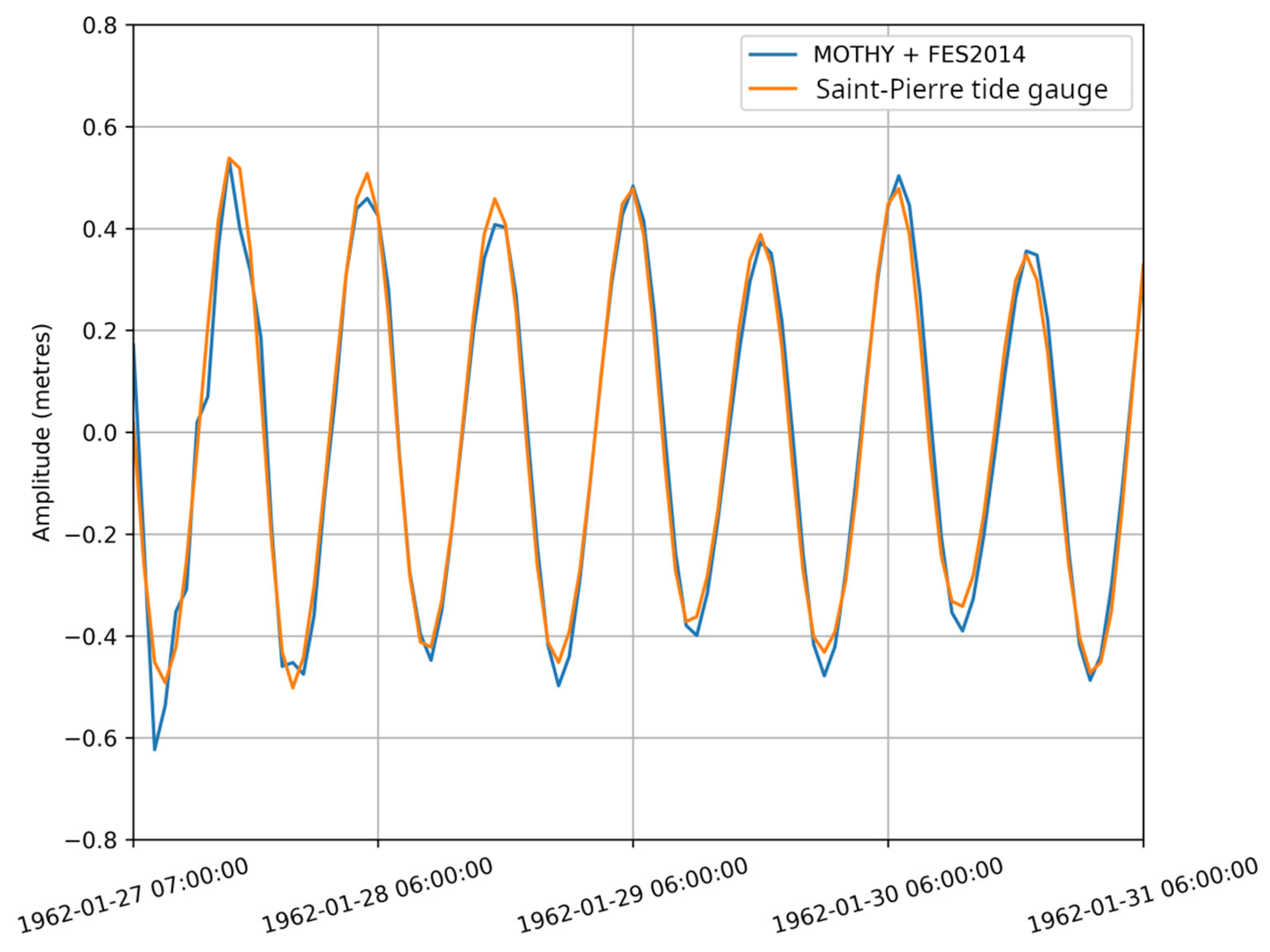Click the 0.6 y-axis tick label
The width and height of the screenshot is (1270, 952).
coord(100,128)
